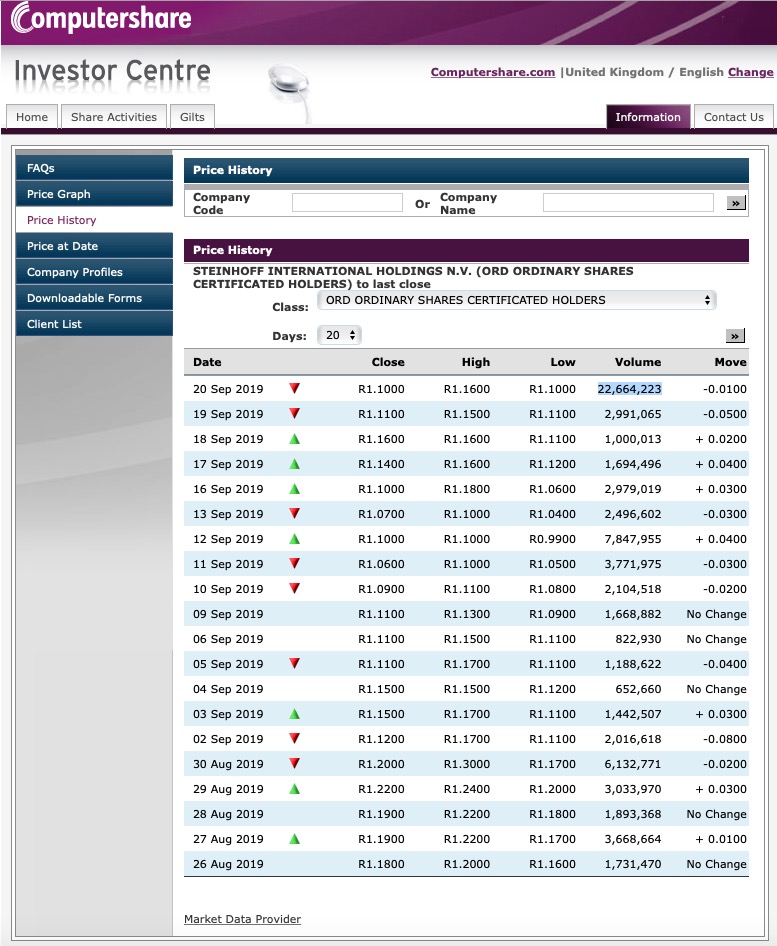The width and height of the screenshot is (777, 946).
Task: Open the Gilts menu item
Action: [x=191, y=116]
